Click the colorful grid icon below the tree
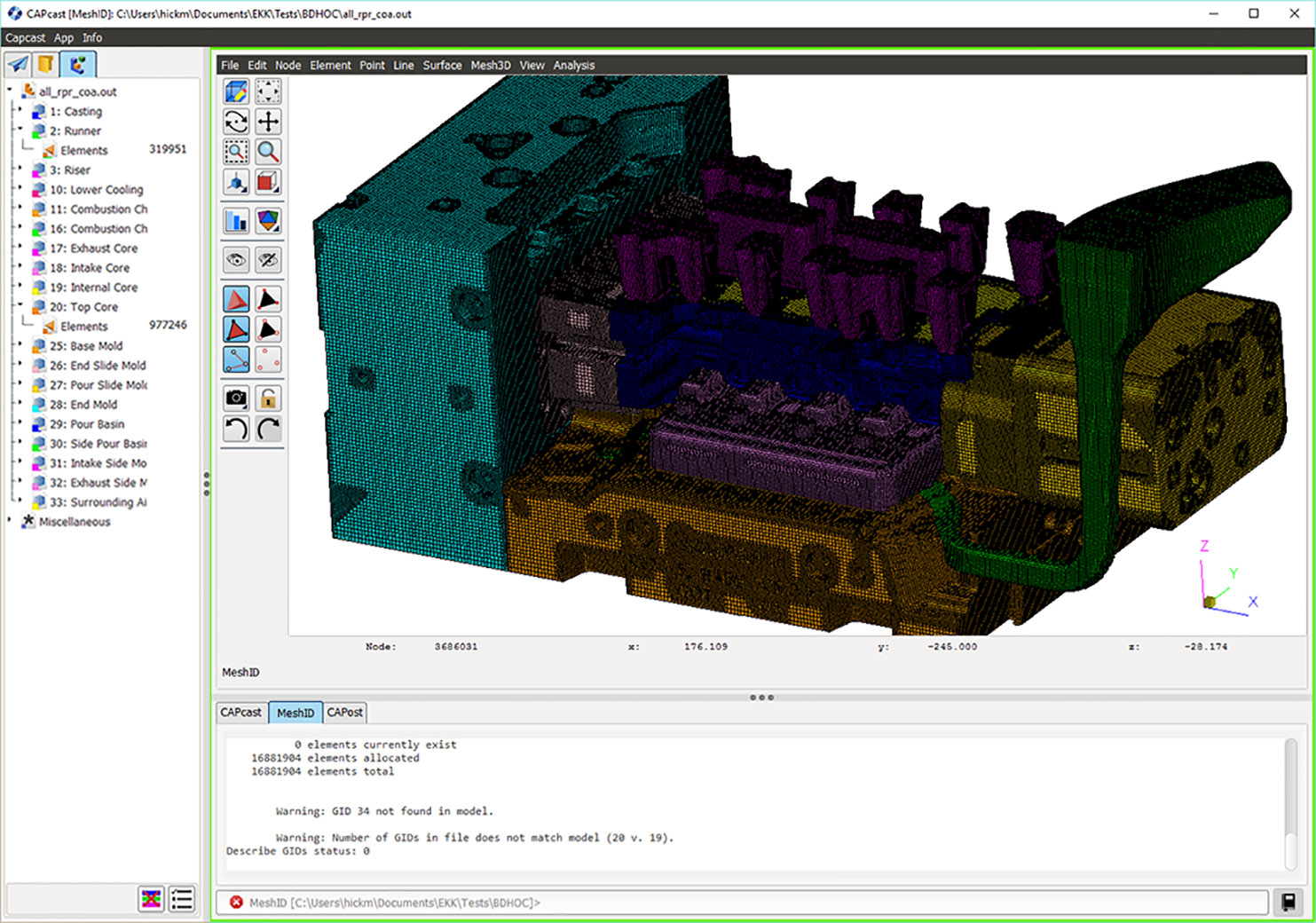This screenshot has height=923, width=1316. (152, 899)
